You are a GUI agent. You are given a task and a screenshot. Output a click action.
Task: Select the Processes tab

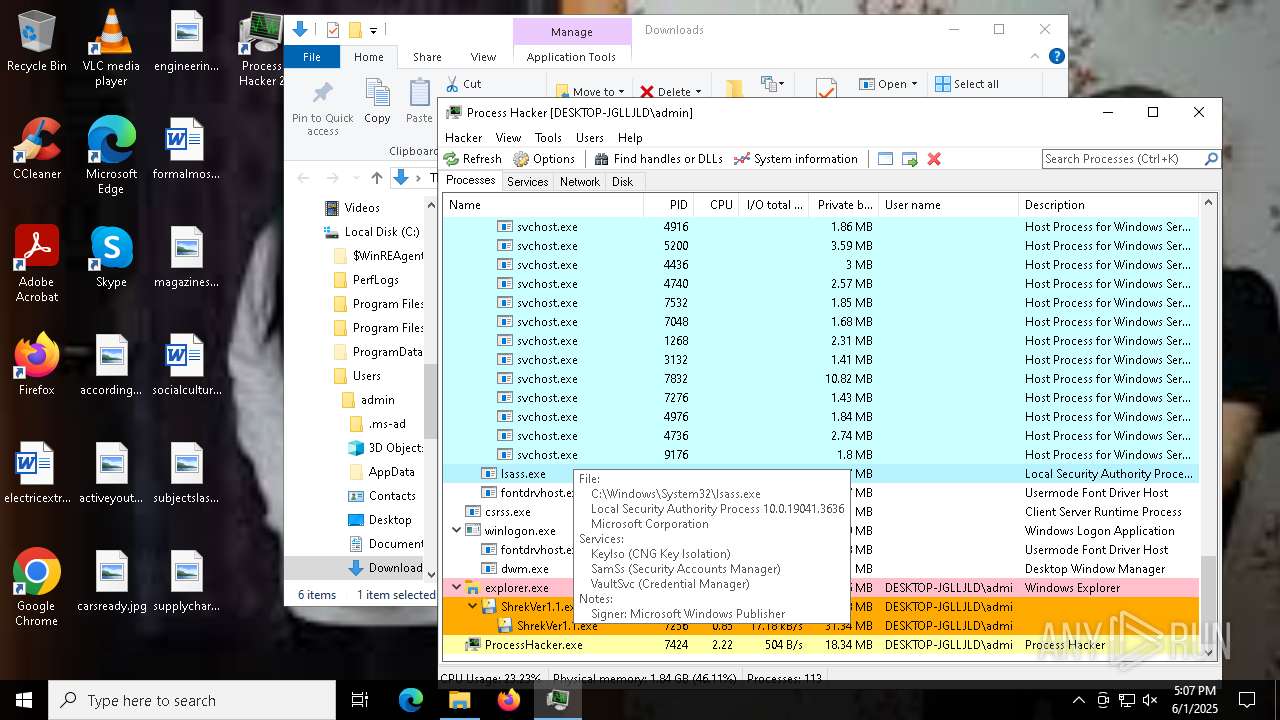tap(471, 181)
